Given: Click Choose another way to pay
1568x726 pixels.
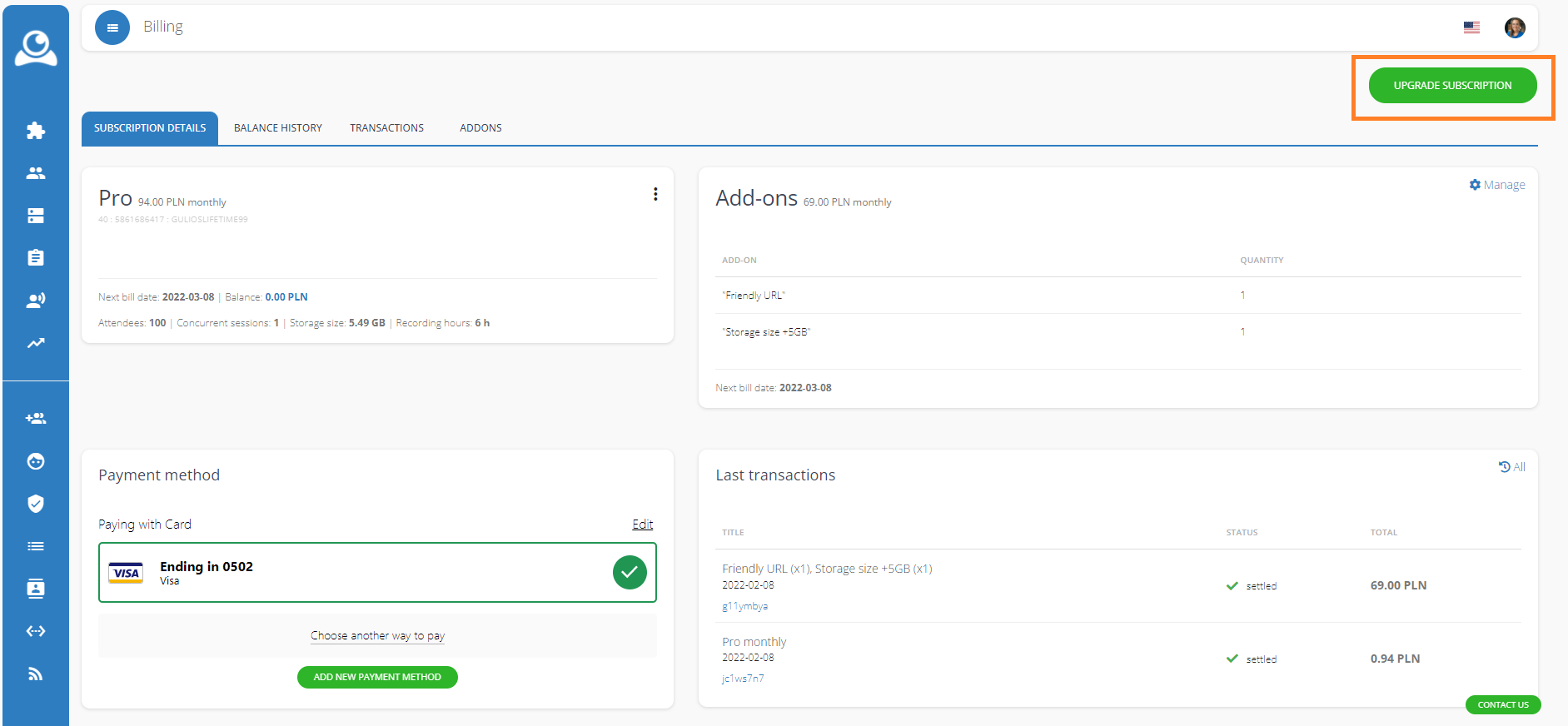Looking at the screenshot, I should point(377,636).
